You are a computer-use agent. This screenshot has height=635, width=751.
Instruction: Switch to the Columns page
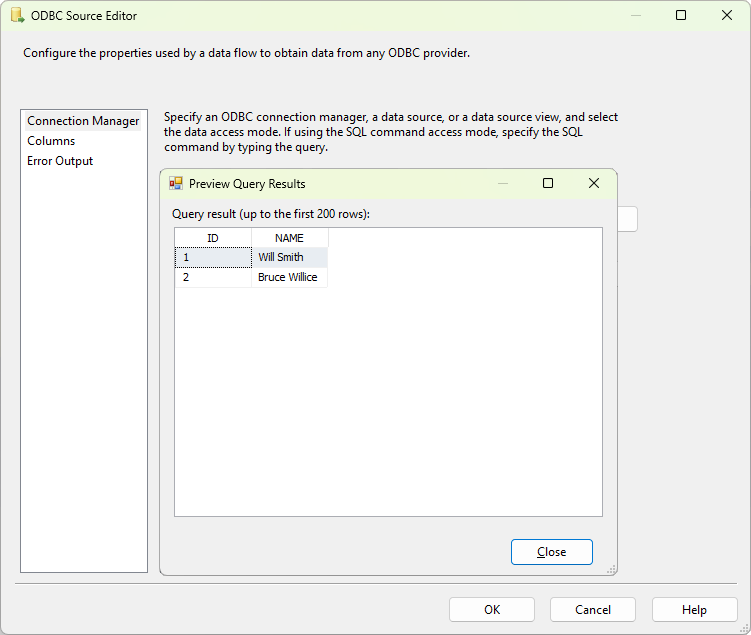click(x=51, y=141)
